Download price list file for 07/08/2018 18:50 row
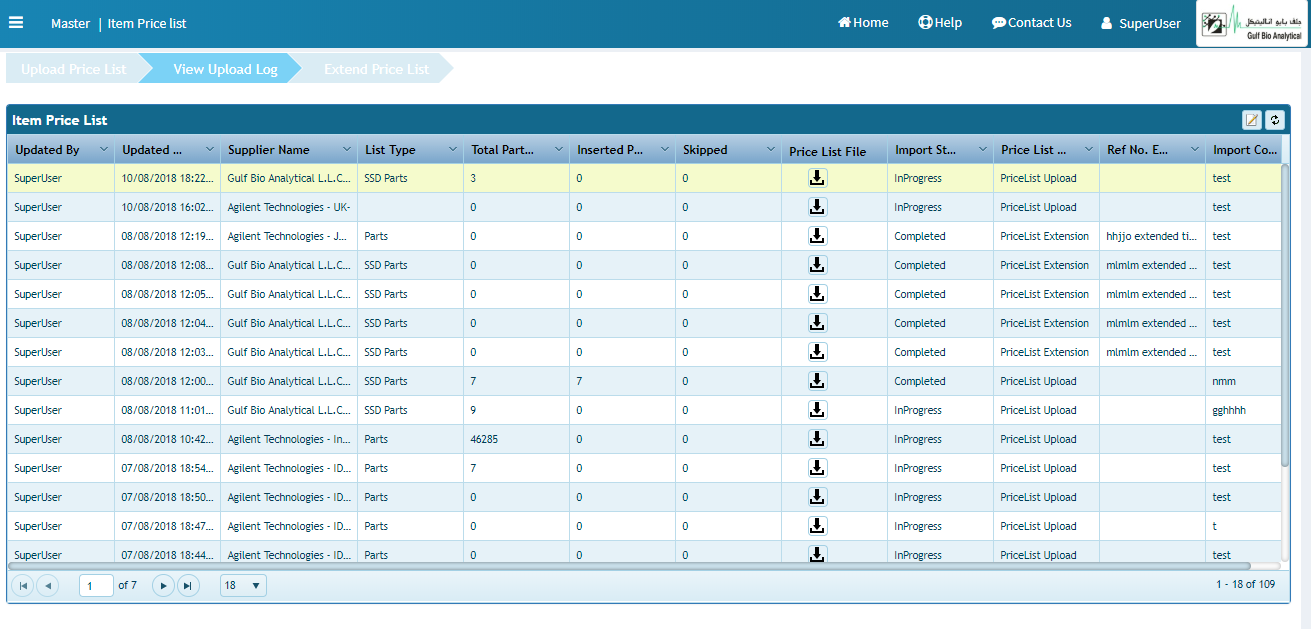 [x=817, y=497]
